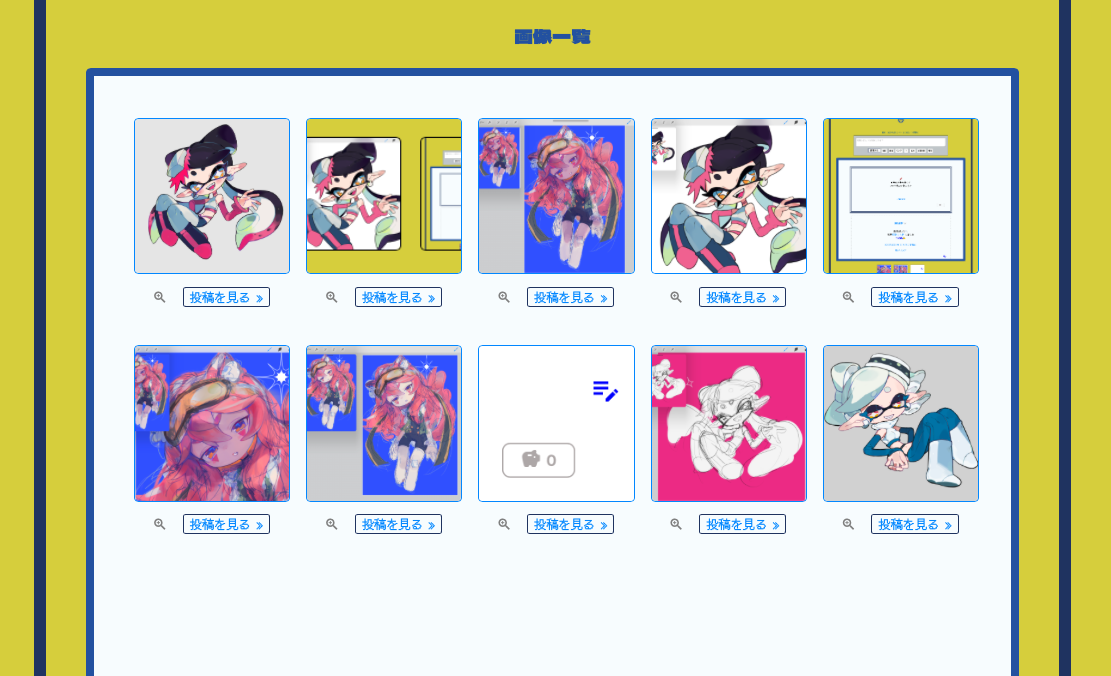Click the magnifier beneath the yellow webpage screenshot thumbnail
The image size is (1111, 676).
click(x=848, y=298)
